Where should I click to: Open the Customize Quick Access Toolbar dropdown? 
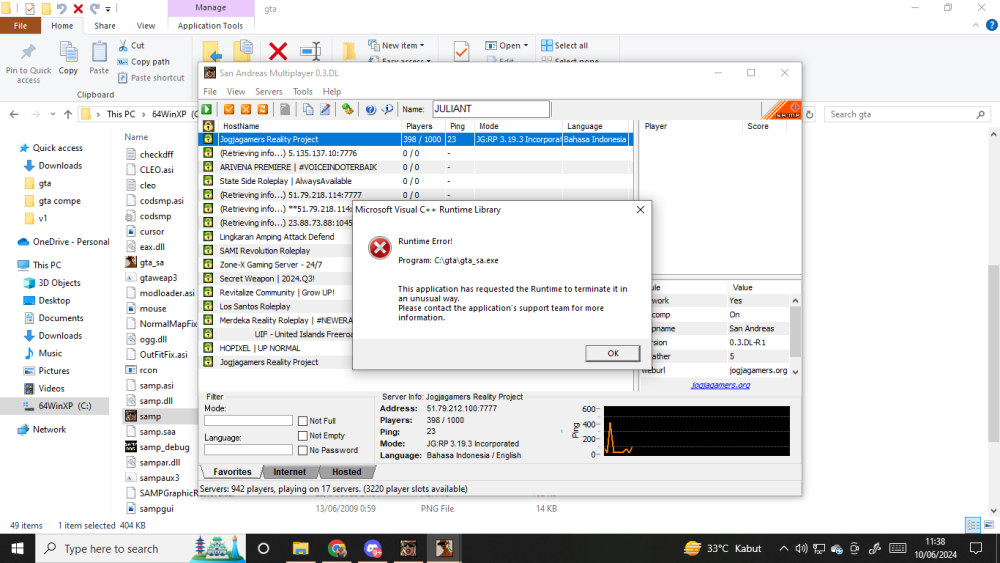pos(108,9)
